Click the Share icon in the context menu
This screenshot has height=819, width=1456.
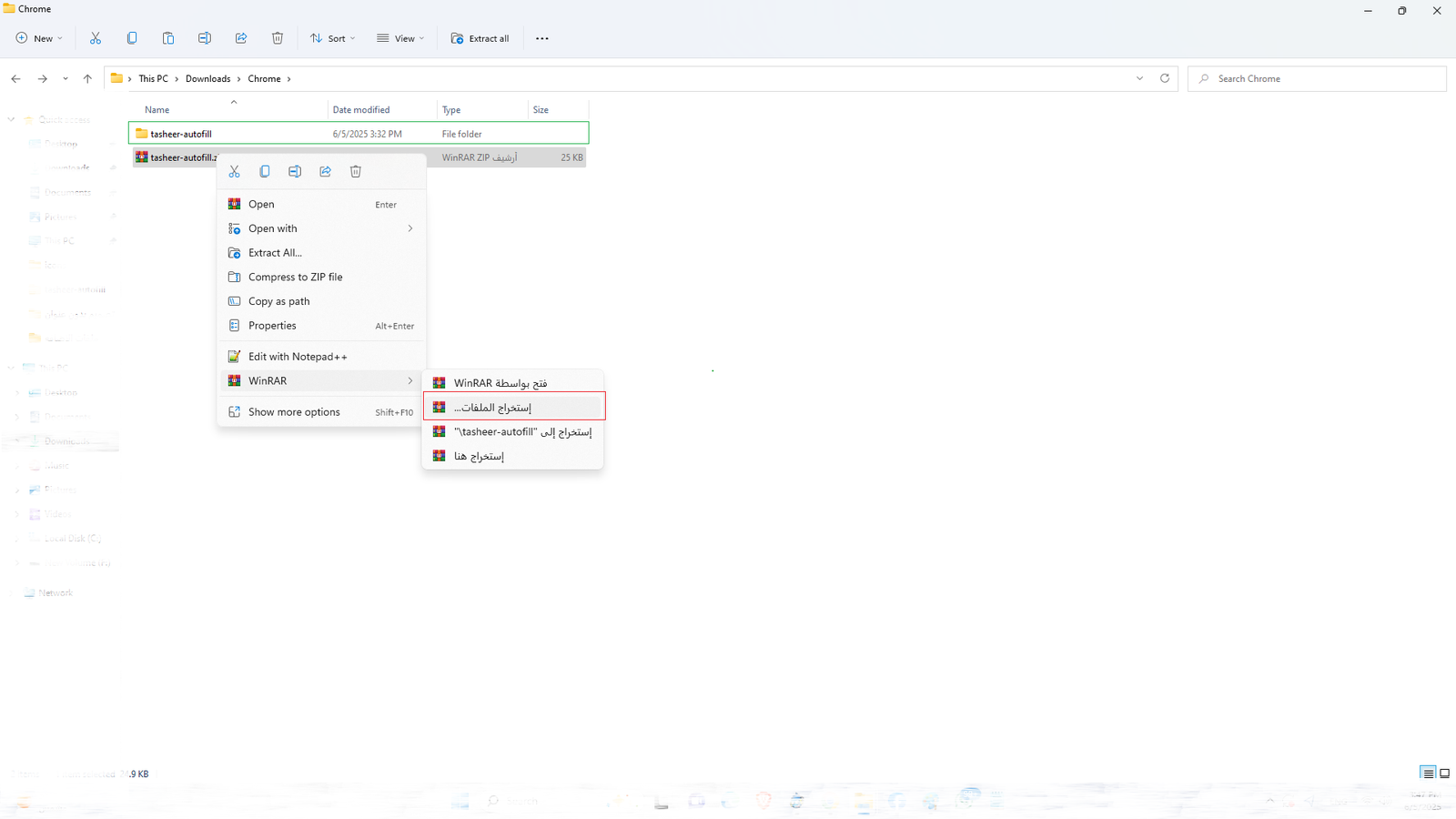[325, 171]
